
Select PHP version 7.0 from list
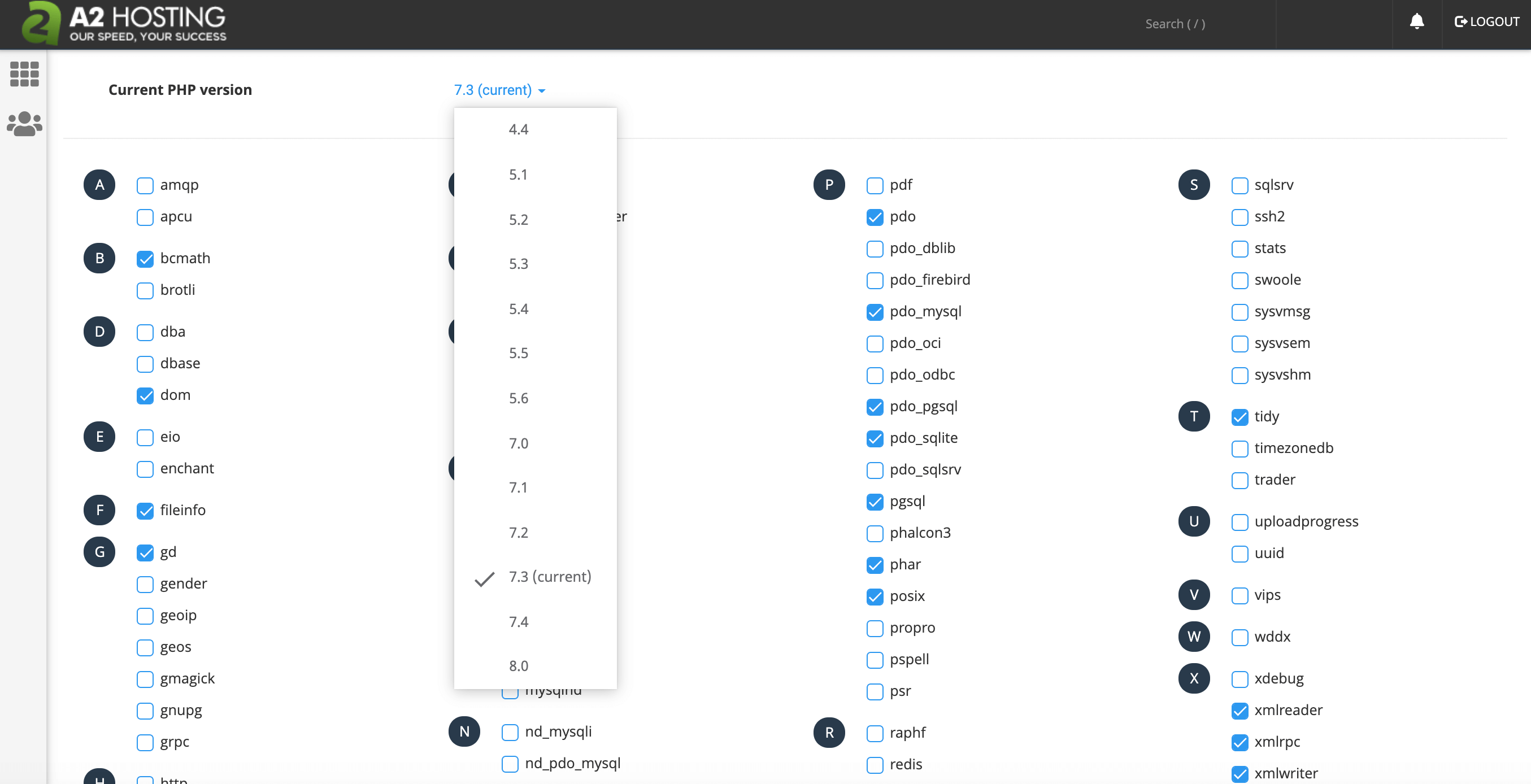[518, 442]
